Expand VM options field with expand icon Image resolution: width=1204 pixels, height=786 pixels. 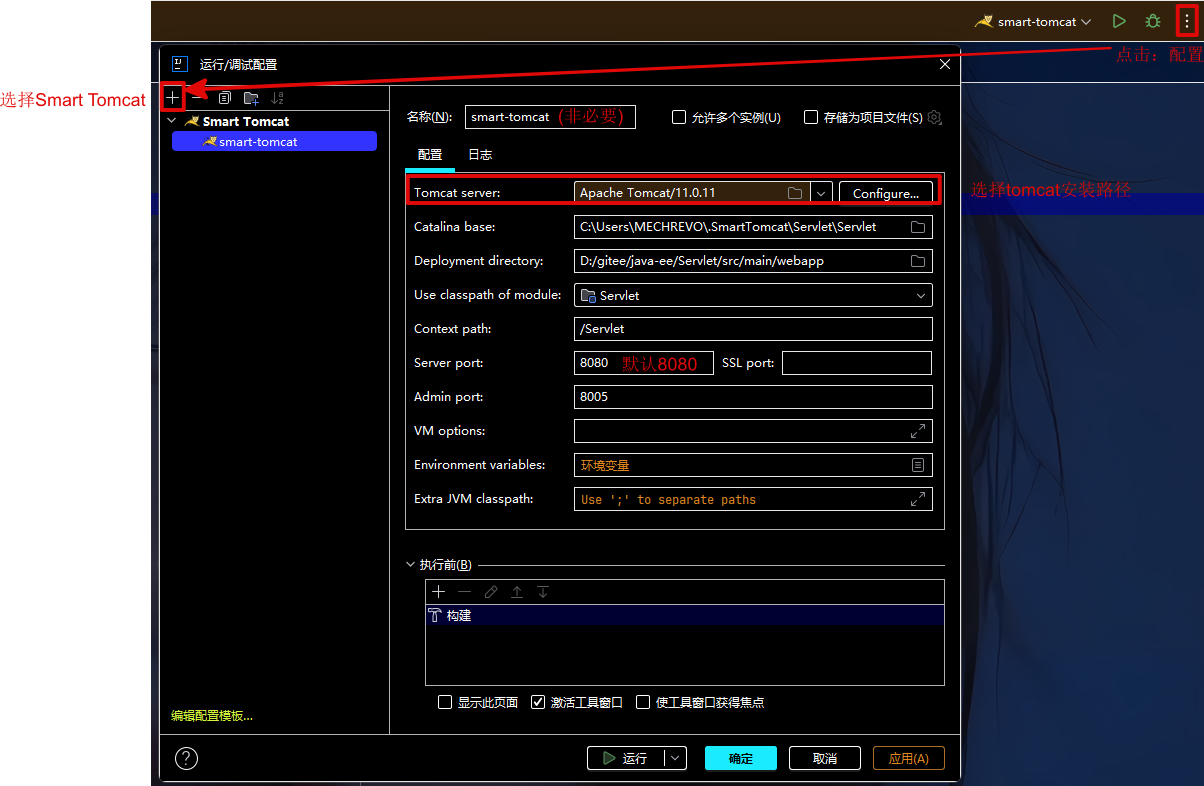(918, 431)
